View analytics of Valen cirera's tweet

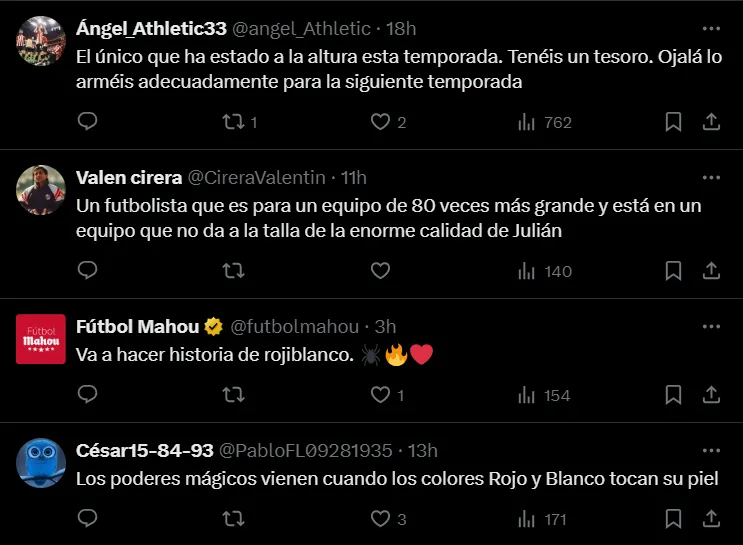tap(544, 271)
